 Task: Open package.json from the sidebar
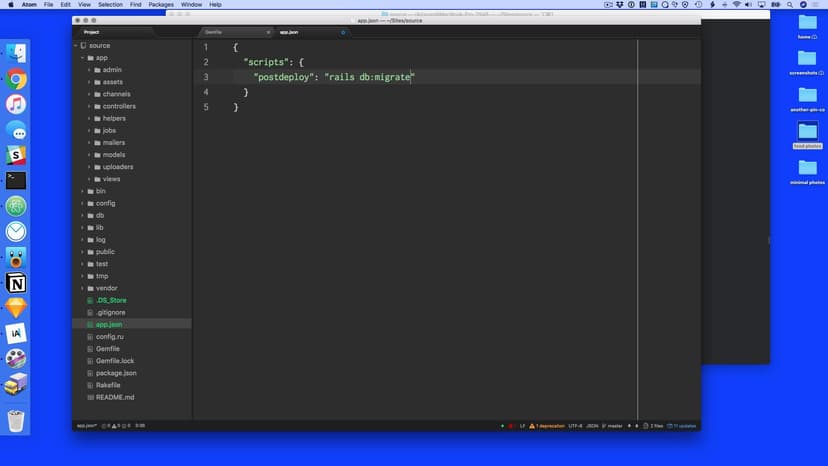click(x=116, y=373)
